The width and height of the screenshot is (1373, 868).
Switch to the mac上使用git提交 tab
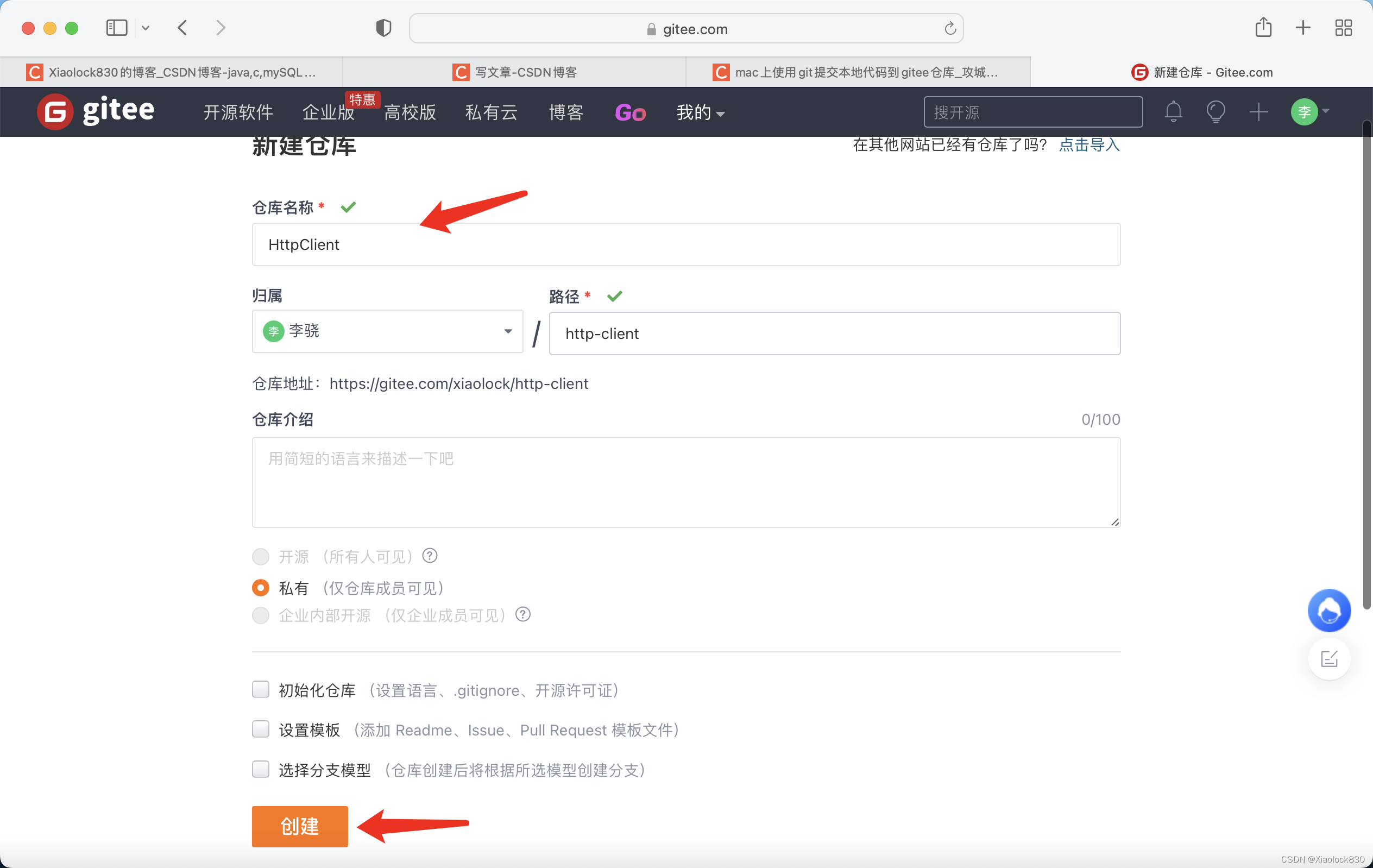tap(858, 72)
